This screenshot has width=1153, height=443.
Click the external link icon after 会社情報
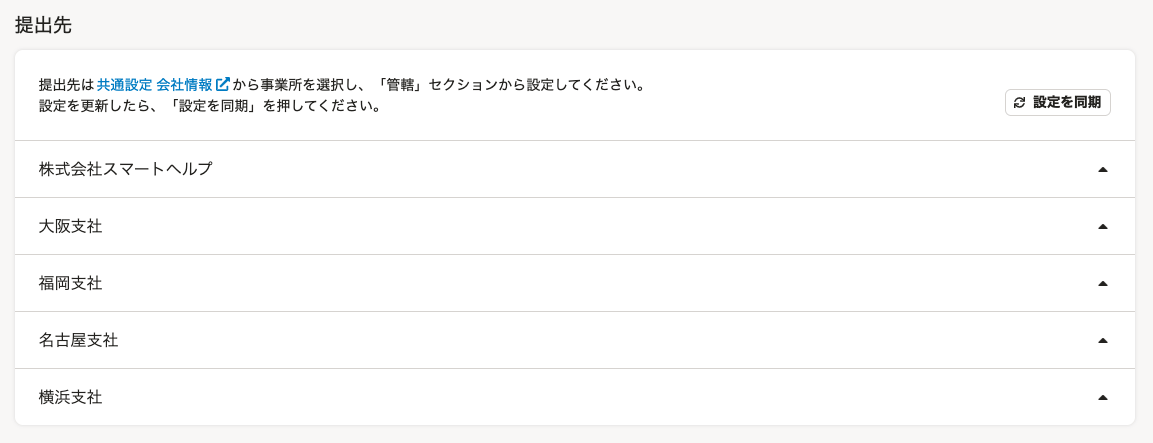[x=223, y=84]
